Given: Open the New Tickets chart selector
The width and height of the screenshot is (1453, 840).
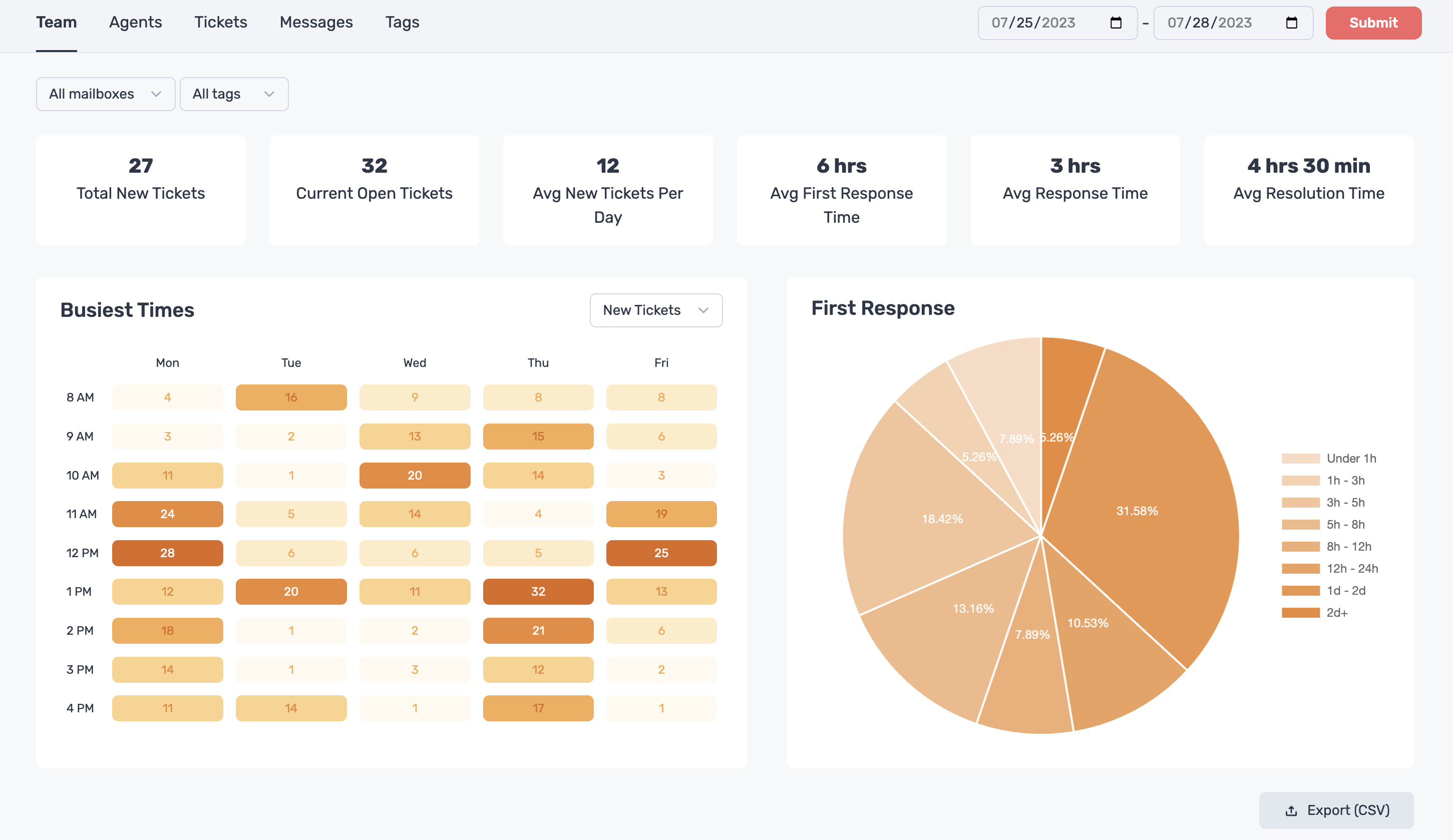Looking at the screenshot, I should coord(655,310).
